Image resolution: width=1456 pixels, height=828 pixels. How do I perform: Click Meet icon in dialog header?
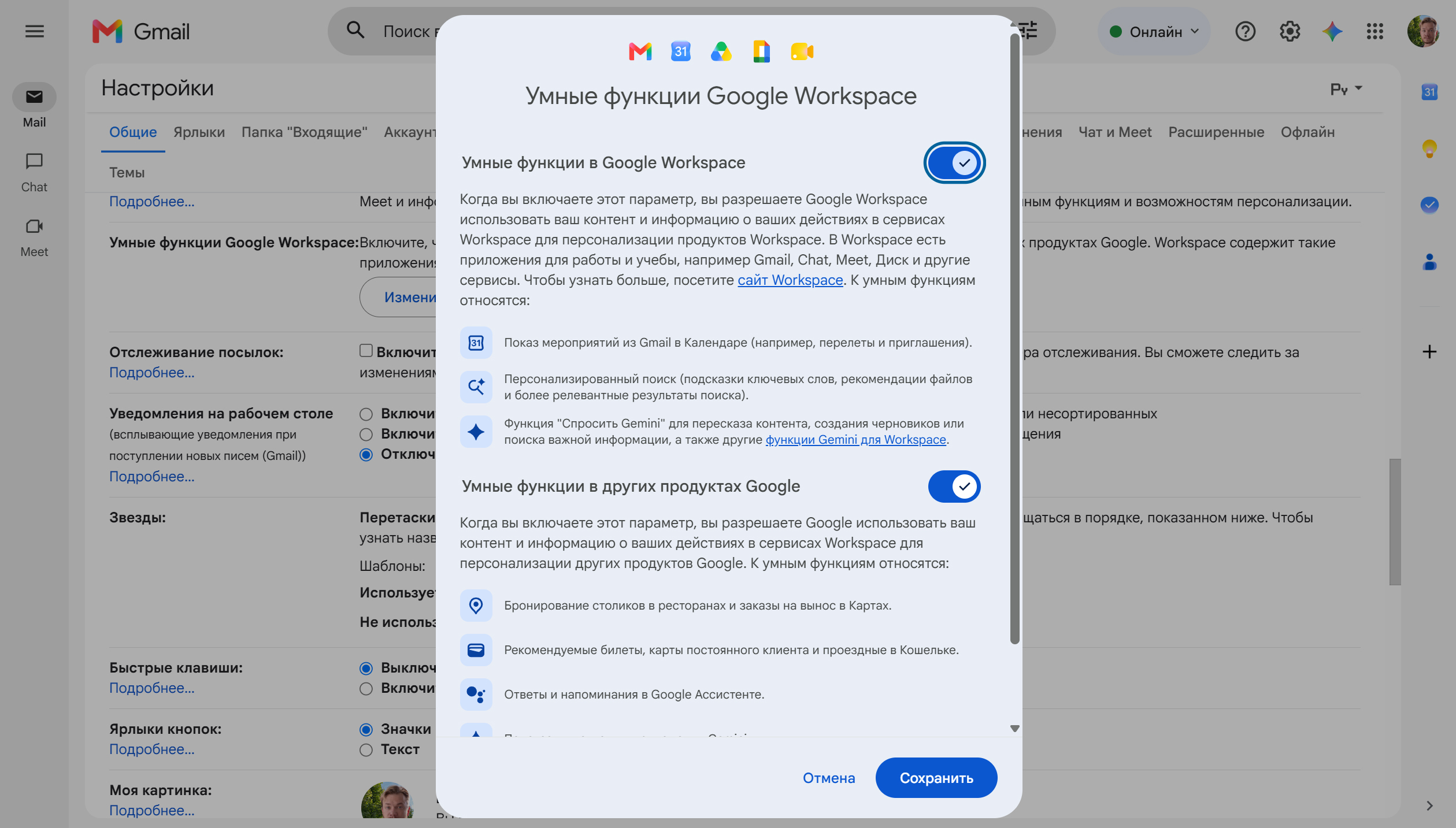(x=802, y=52)
